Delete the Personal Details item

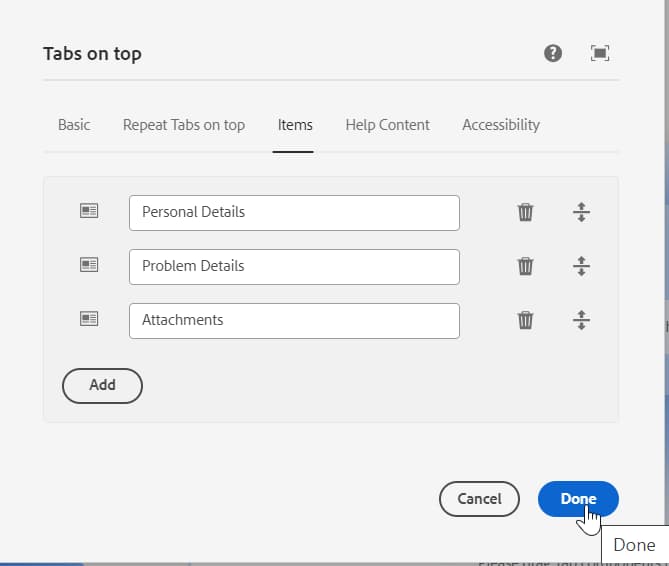525,212
